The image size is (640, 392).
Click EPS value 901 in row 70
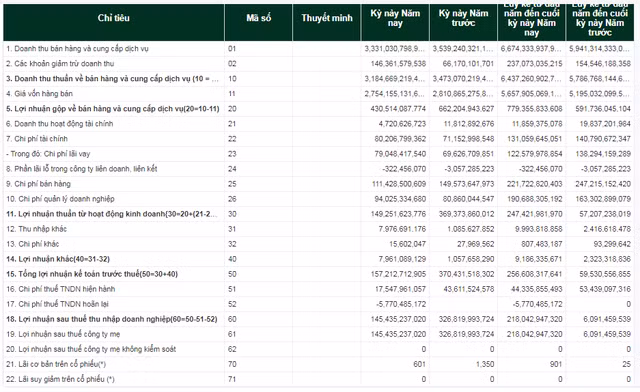point(556,364)
